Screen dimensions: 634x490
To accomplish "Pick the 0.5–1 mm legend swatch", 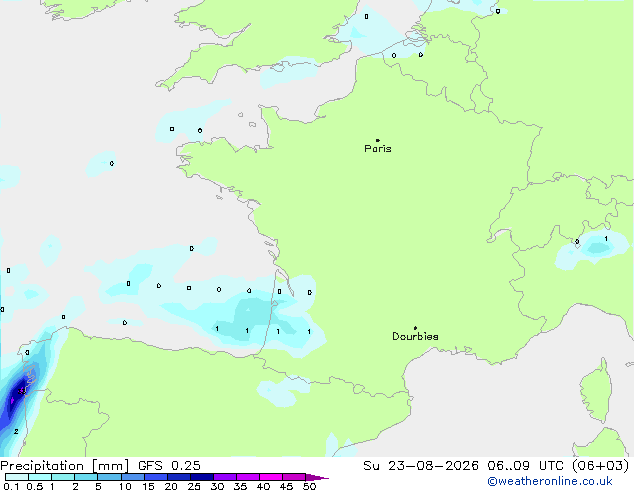I will (x=40, y=477).
